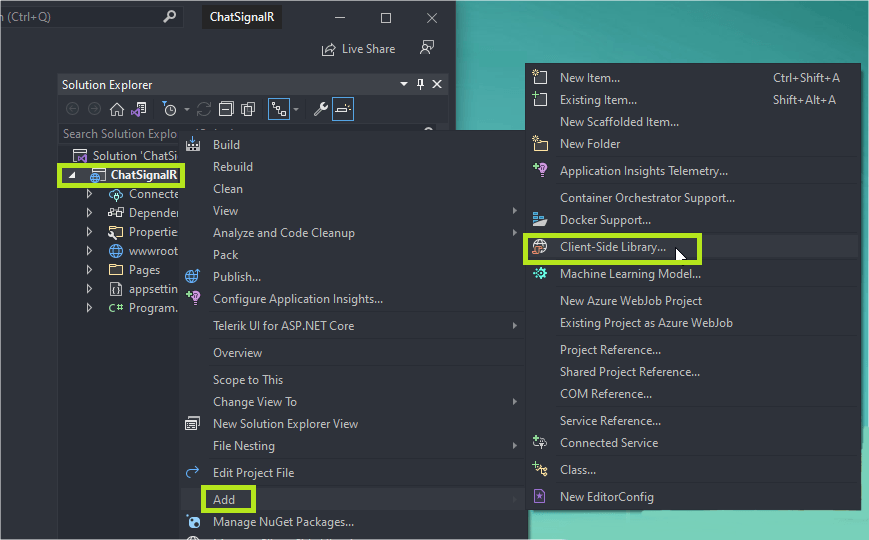Toggle the Show All Files icon
Viewport: 869px width, 540px height.
248,109
